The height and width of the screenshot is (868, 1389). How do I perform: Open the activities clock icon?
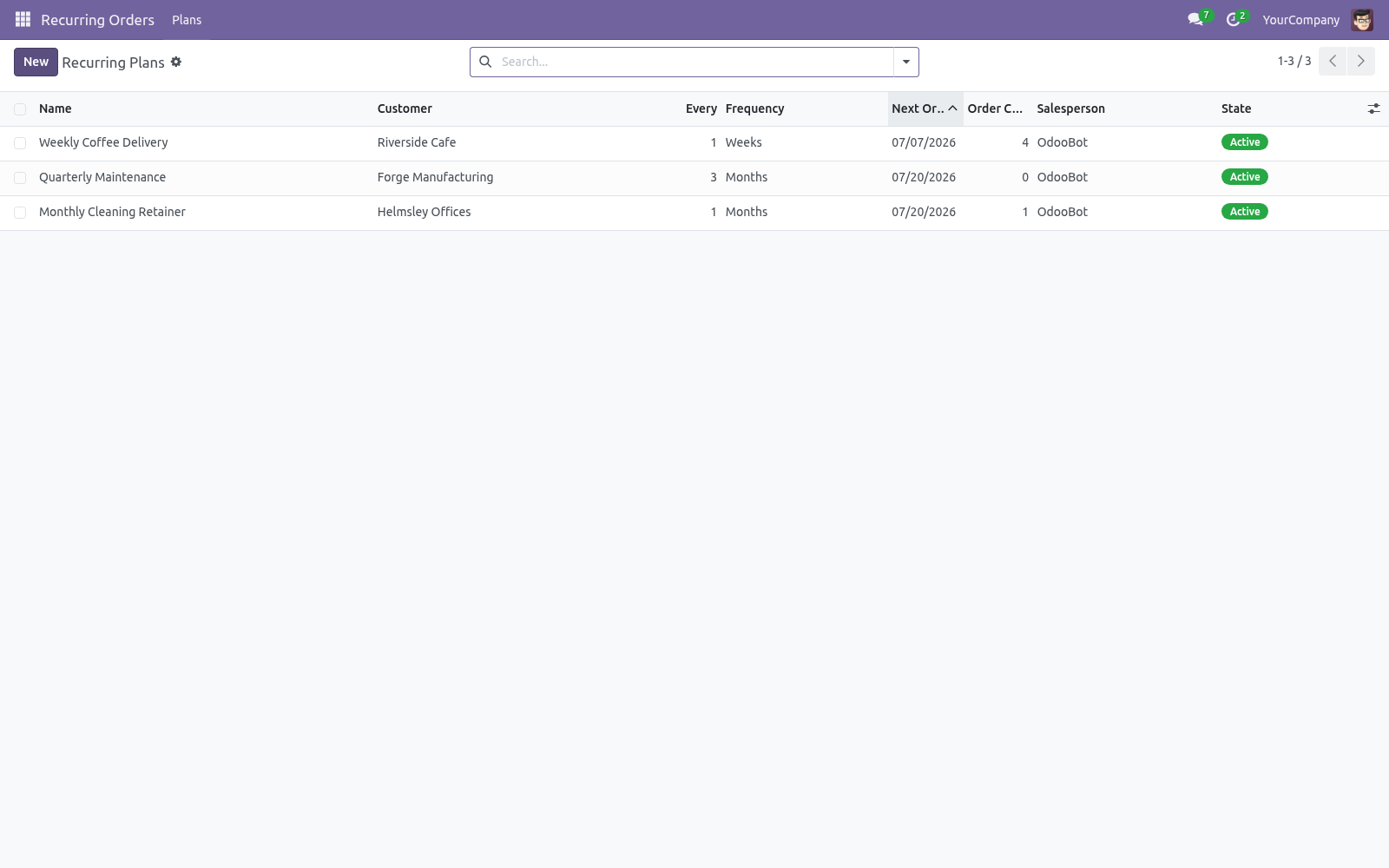pos(1234,19)
